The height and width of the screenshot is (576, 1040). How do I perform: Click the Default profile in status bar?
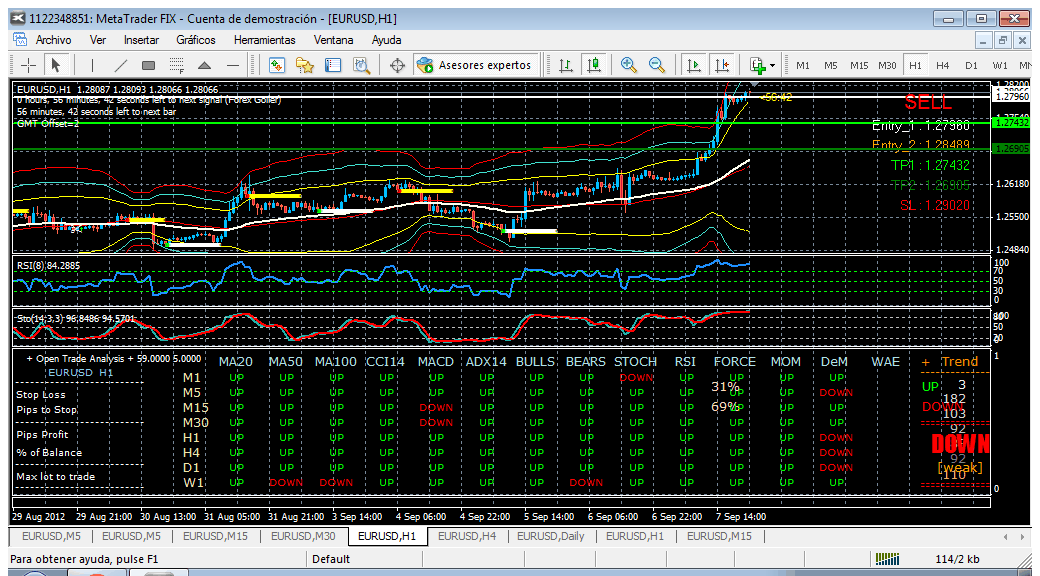[331, 559]
